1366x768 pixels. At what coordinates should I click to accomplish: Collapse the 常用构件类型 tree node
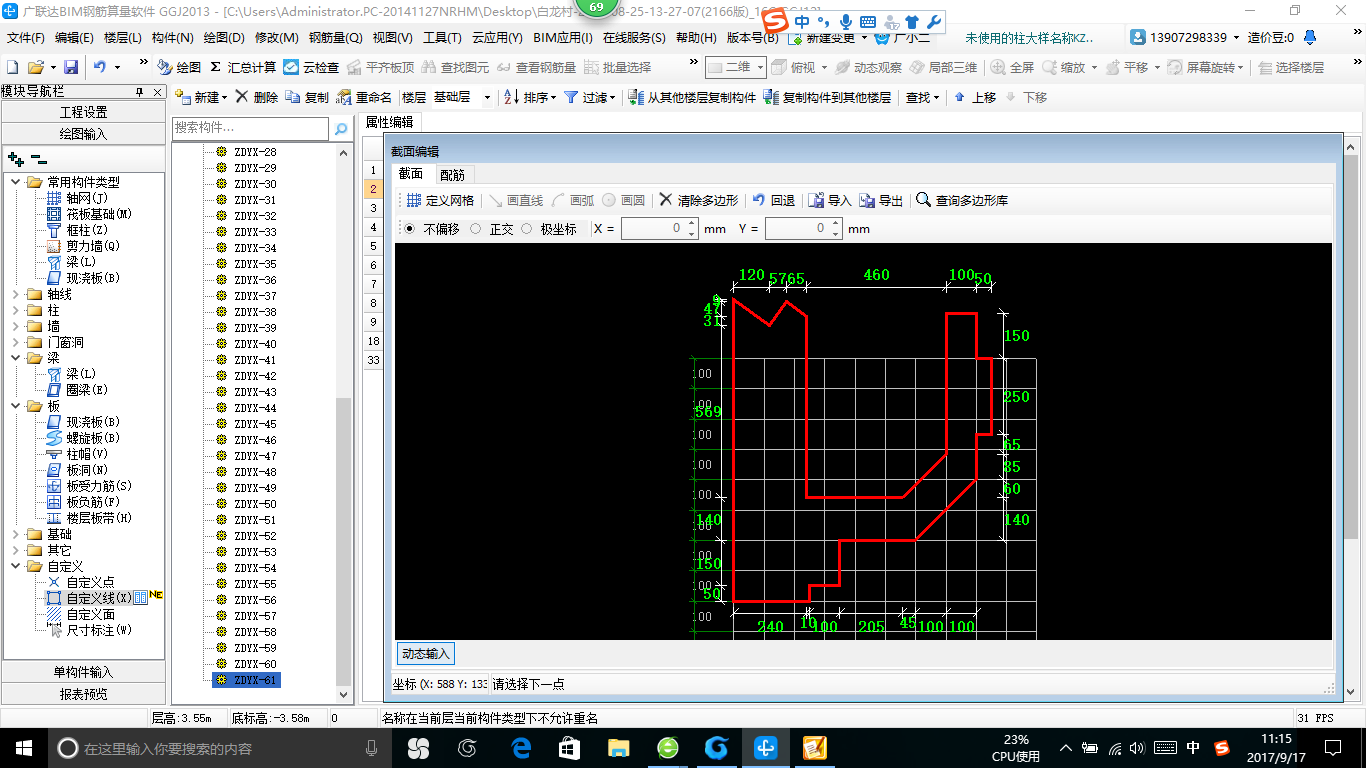click(x=15, y=182)
